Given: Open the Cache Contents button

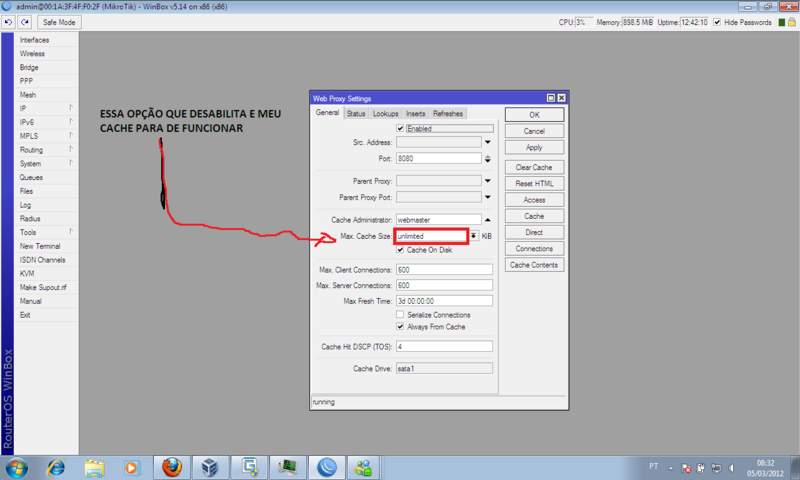Looking at the screenshot, I should tap(534, 265).
